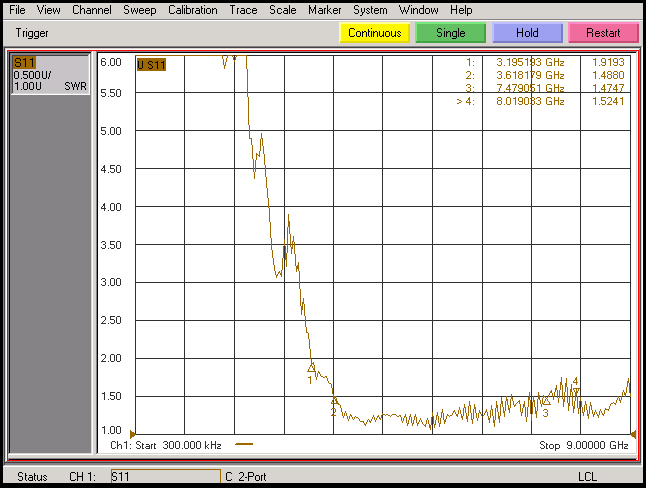646x488 pixels.
Task: Click the SWR format label
Action: pyautogui.click(x=75, y=87)
